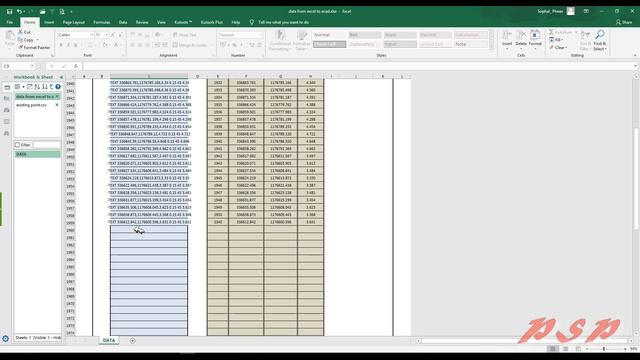The image size is (640, 360).
Task: Open the Kutools tab
Action: coord(183,22)
